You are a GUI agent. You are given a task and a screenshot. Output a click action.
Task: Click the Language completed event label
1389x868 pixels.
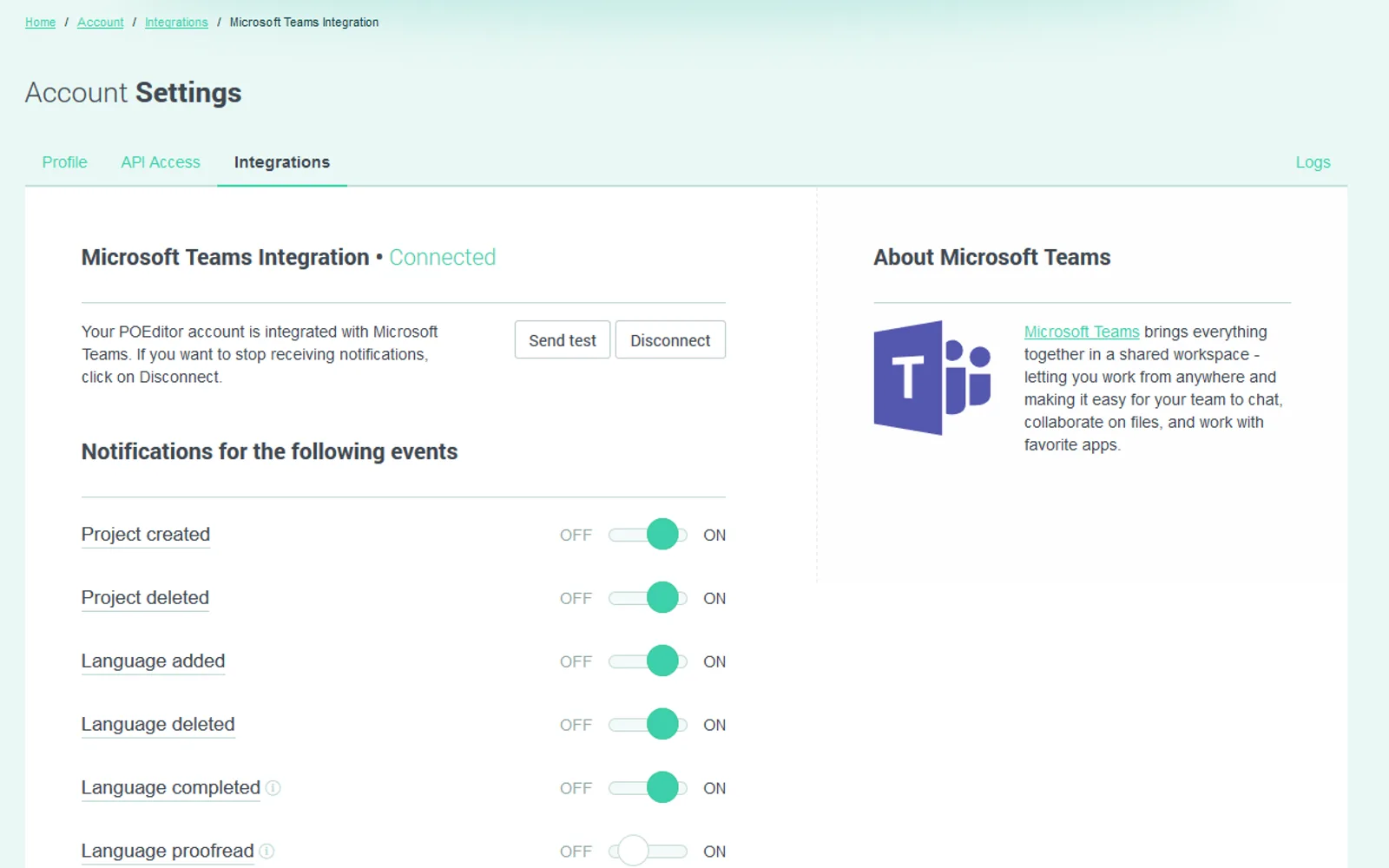pyautogui.click(x=171, y=788)
